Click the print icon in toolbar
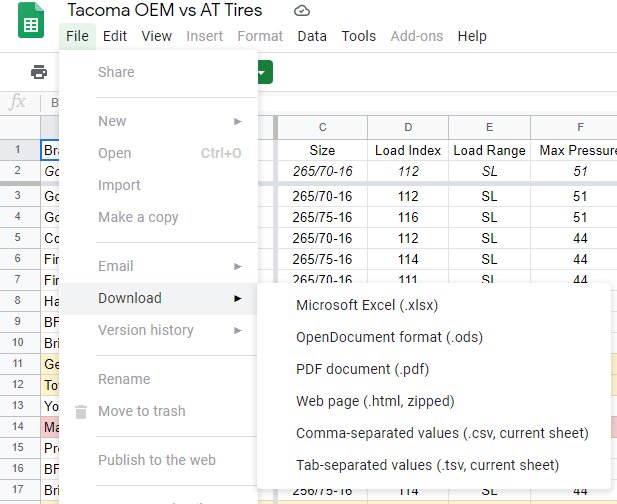Viewport: 617px width, 504px height. 39,72
